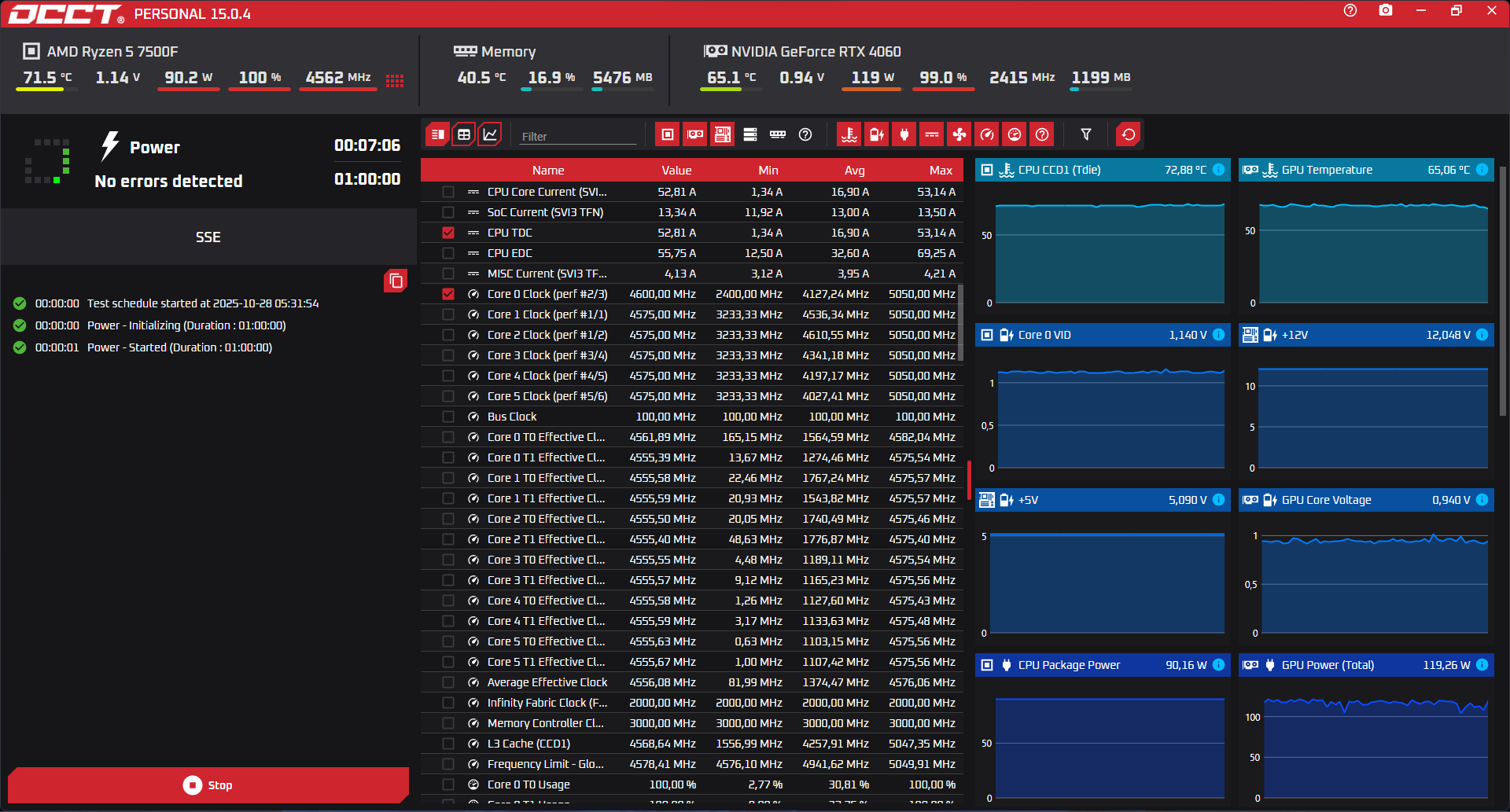Click the funnel filter icon
Image resolution: width=1510 pixels, height=812 pixels.
tap(1086, 134)
